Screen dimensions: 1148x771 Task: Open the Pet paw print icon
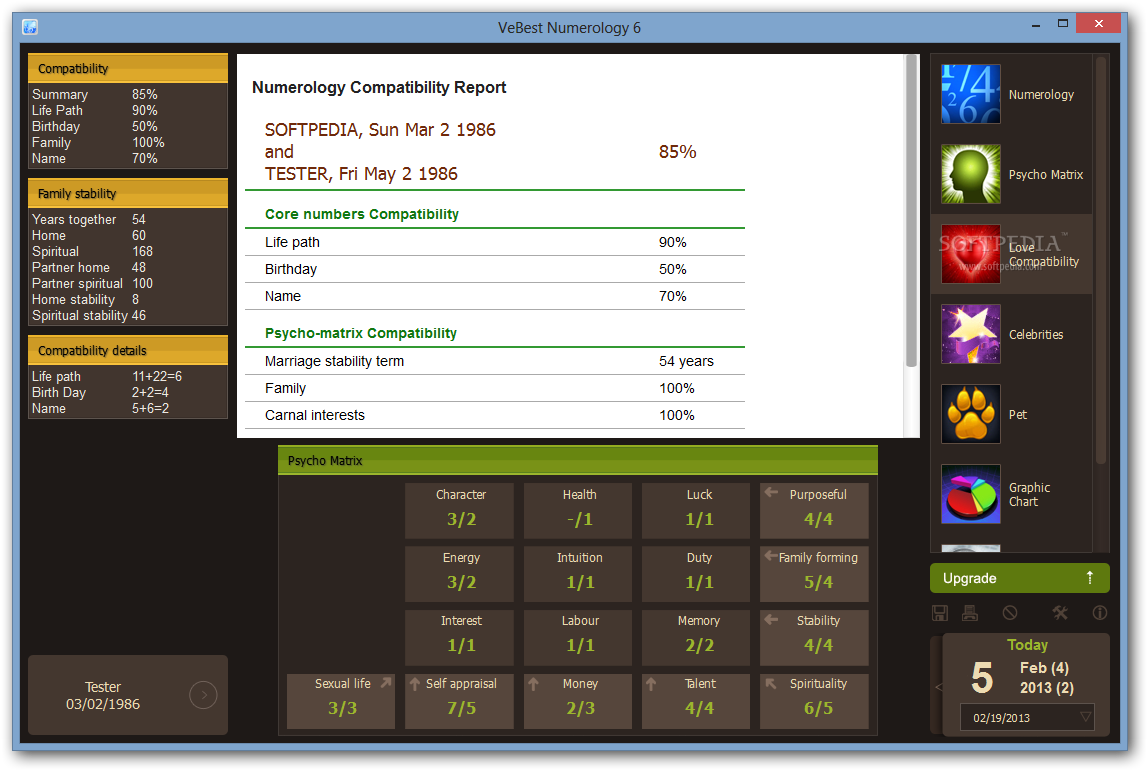click(x=970, y=414)
